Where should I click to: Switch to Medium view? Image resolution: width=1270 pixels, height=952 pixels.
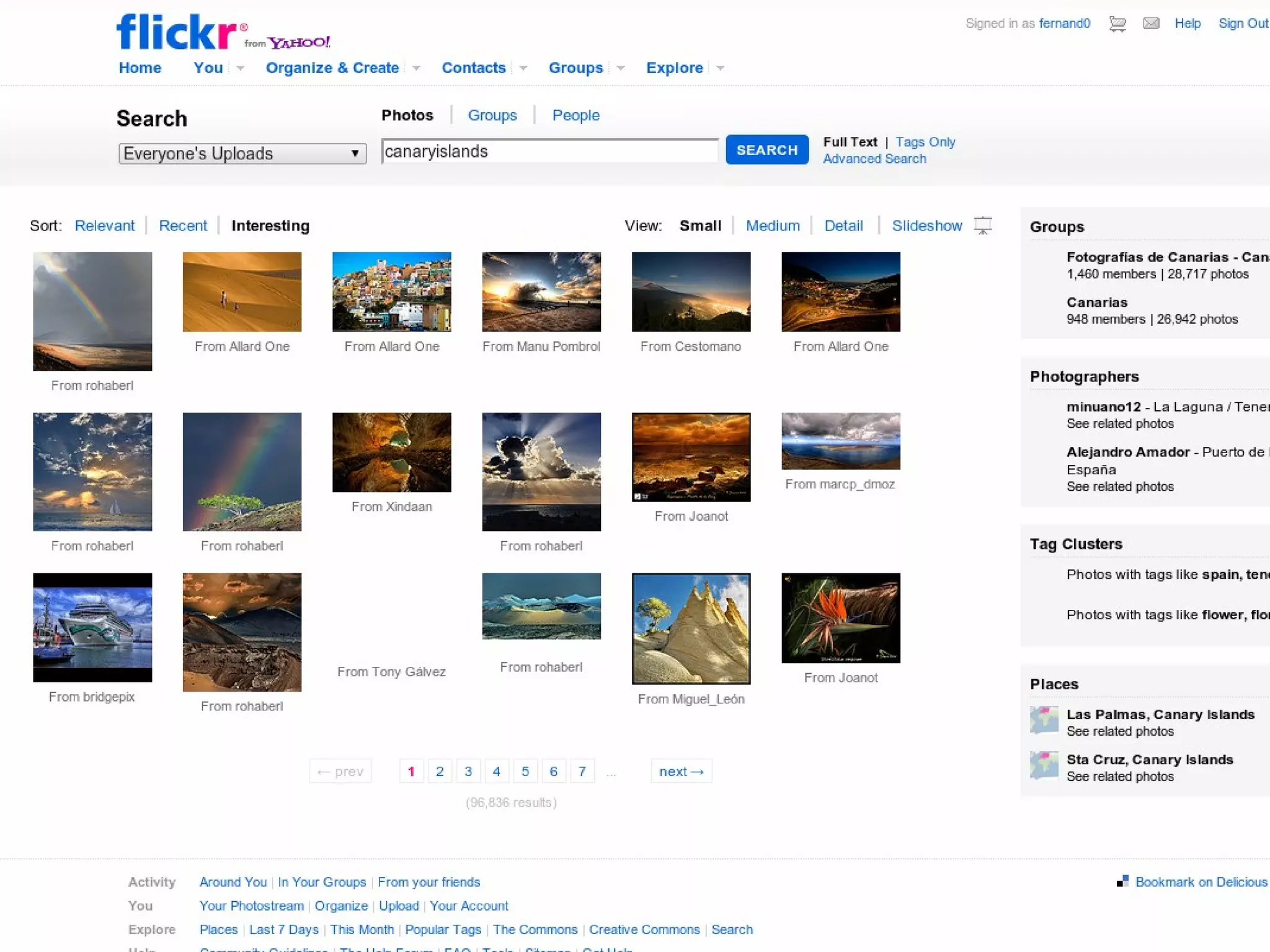coord(773,226)
